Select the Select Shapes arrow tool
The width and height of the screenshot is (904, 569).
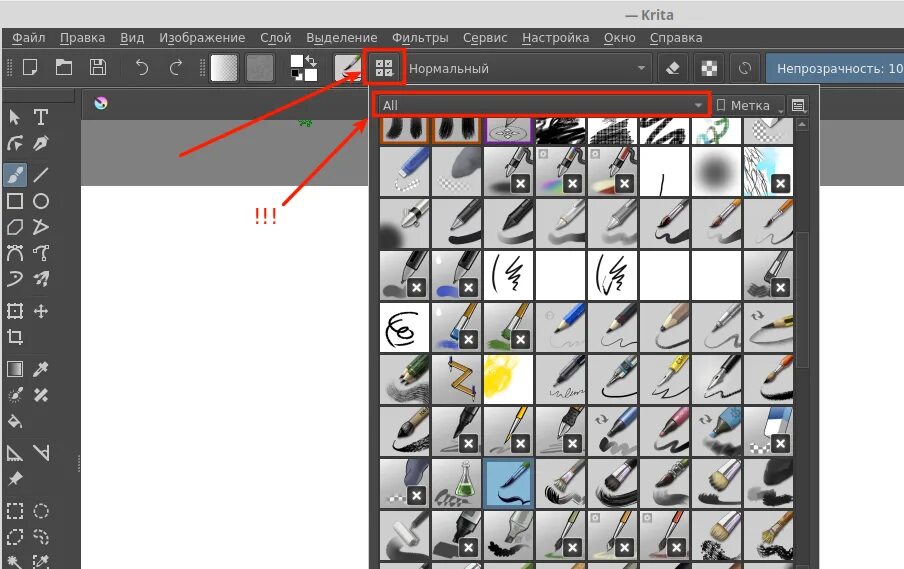click(x=15, y=118)
